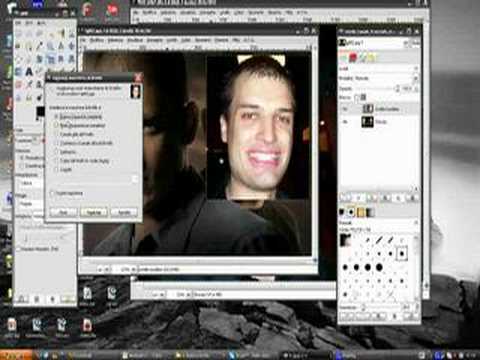Image resolution: width=480 pixels, height=360 pixels.
Task: Open the Layer (Livello) menu
Action: [x=172, y=40]
